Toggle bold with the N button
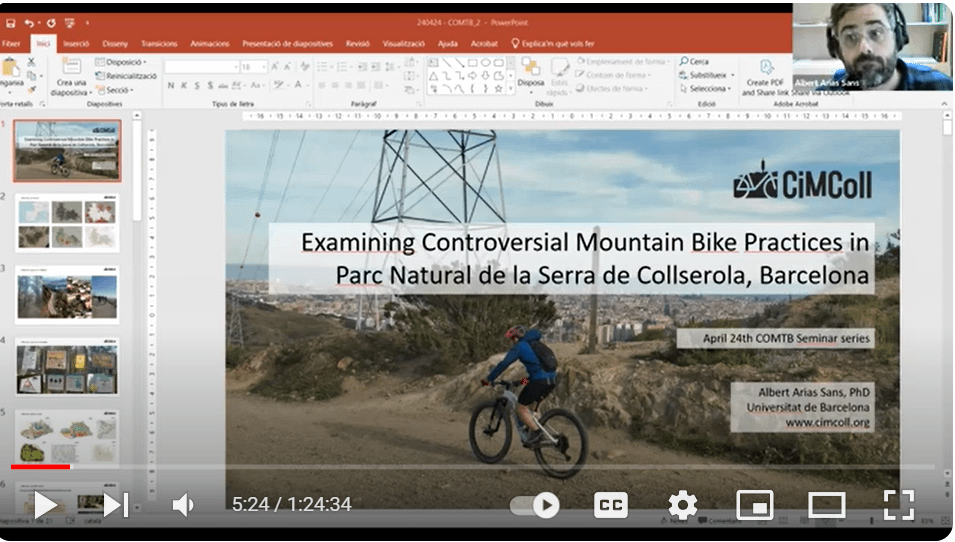The image size is (955, 542). (171, 85)
